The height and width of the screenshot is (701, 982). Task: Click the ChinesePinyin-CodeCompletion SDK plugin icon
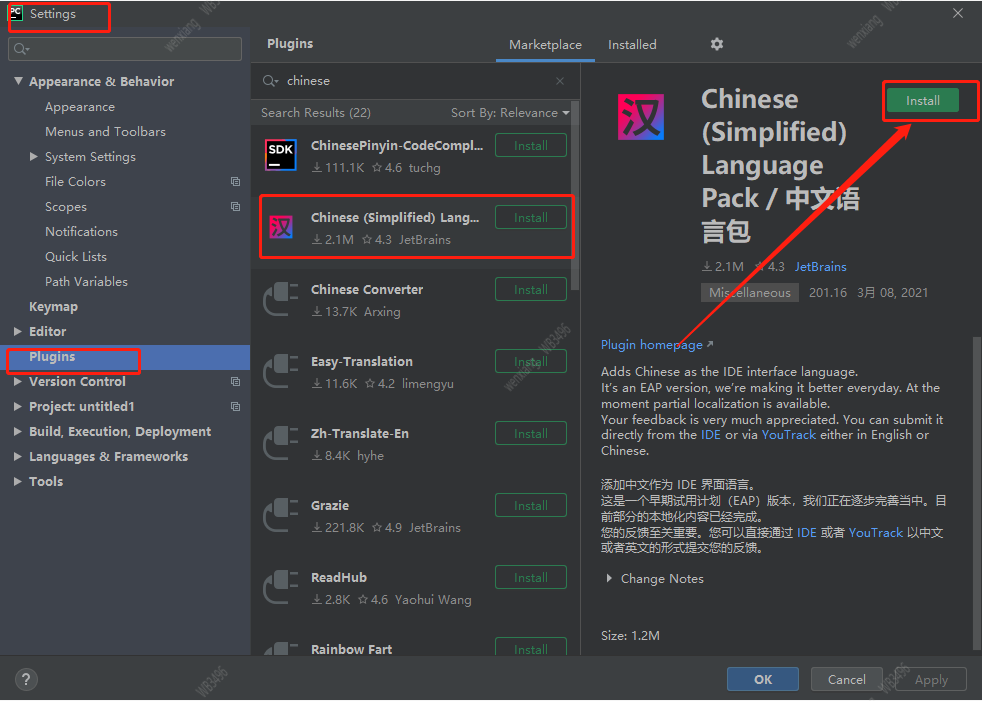[x=281, y=155]
